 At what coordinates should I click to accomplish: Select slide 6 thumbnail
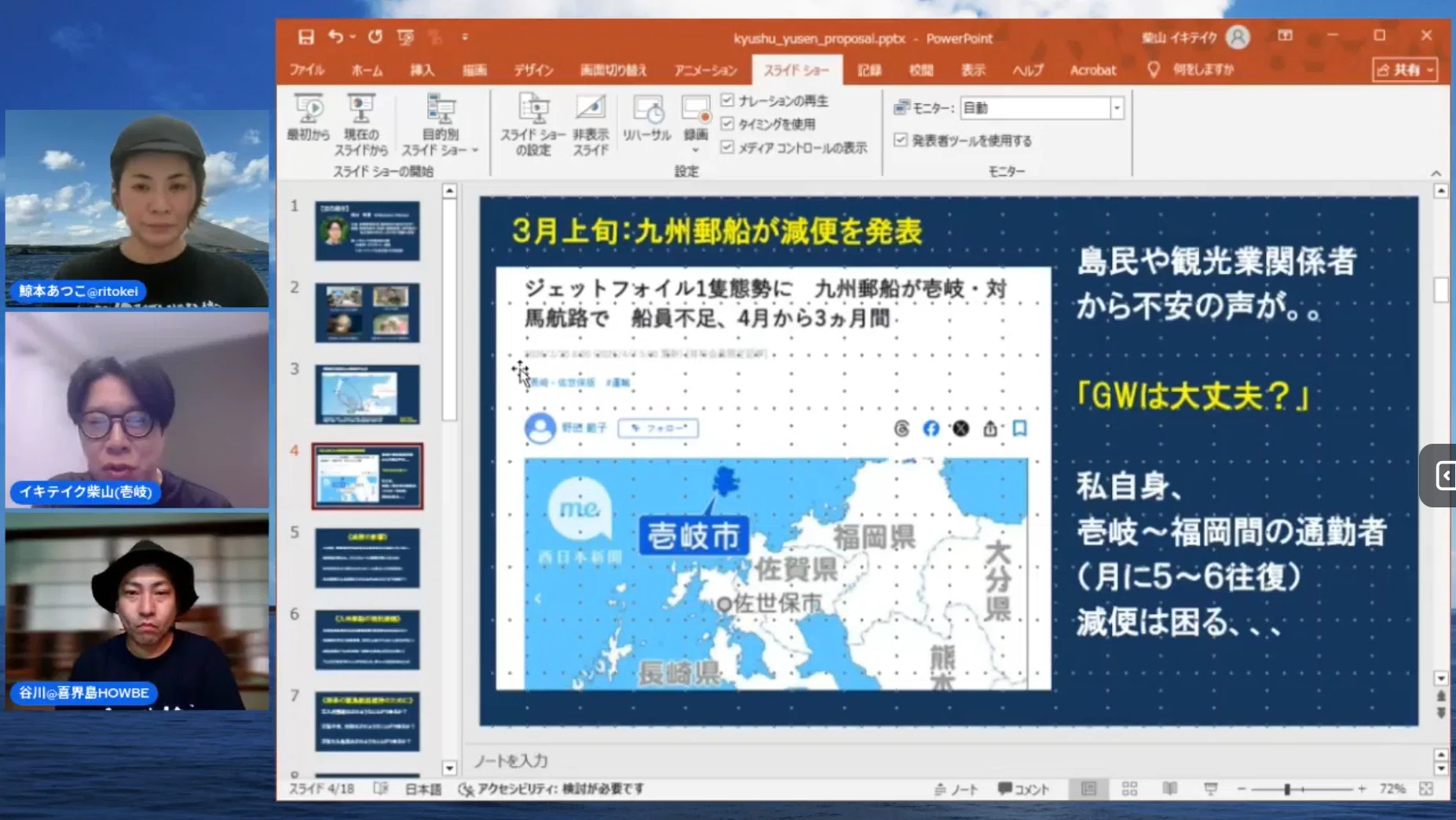pos(368,639)
